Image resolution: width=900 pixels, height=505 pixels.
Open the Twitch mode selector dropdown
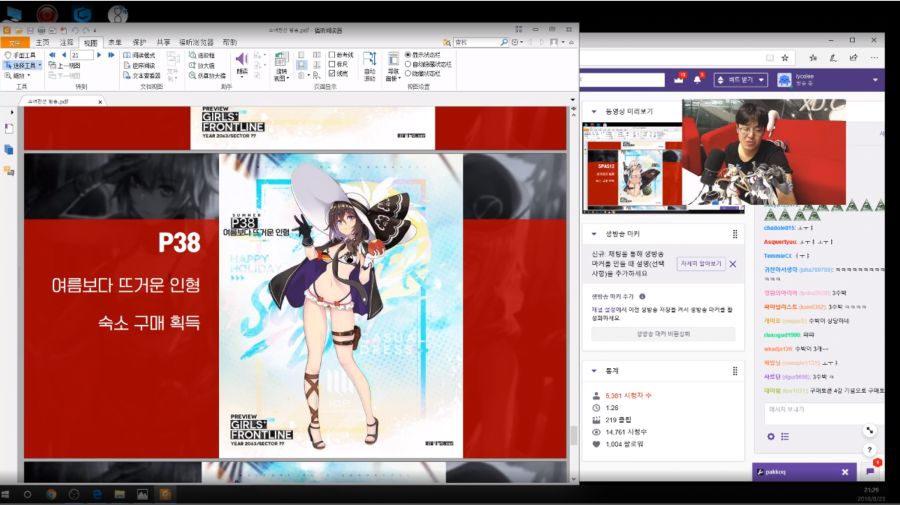(740, 80)
